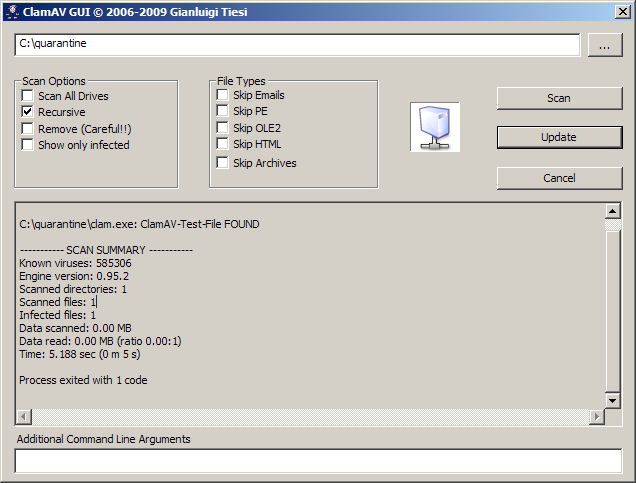
Task: Click the horizontal scrollbar right arrow
Action: click(x=597, y=416)
